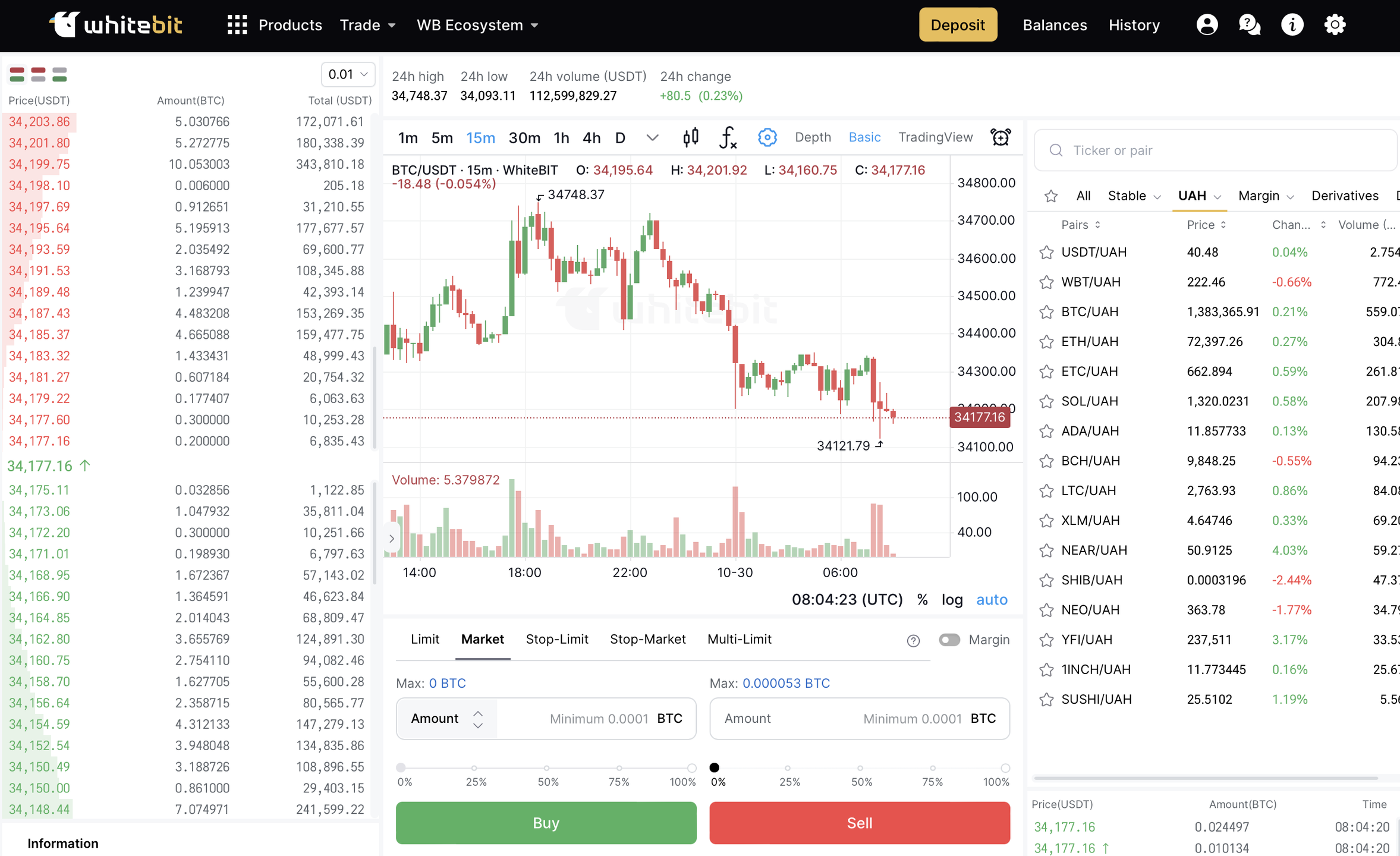This screenshot has width=1400, height=856.
Task: Switch to the Depth chart view
Action: click(813, 138)
